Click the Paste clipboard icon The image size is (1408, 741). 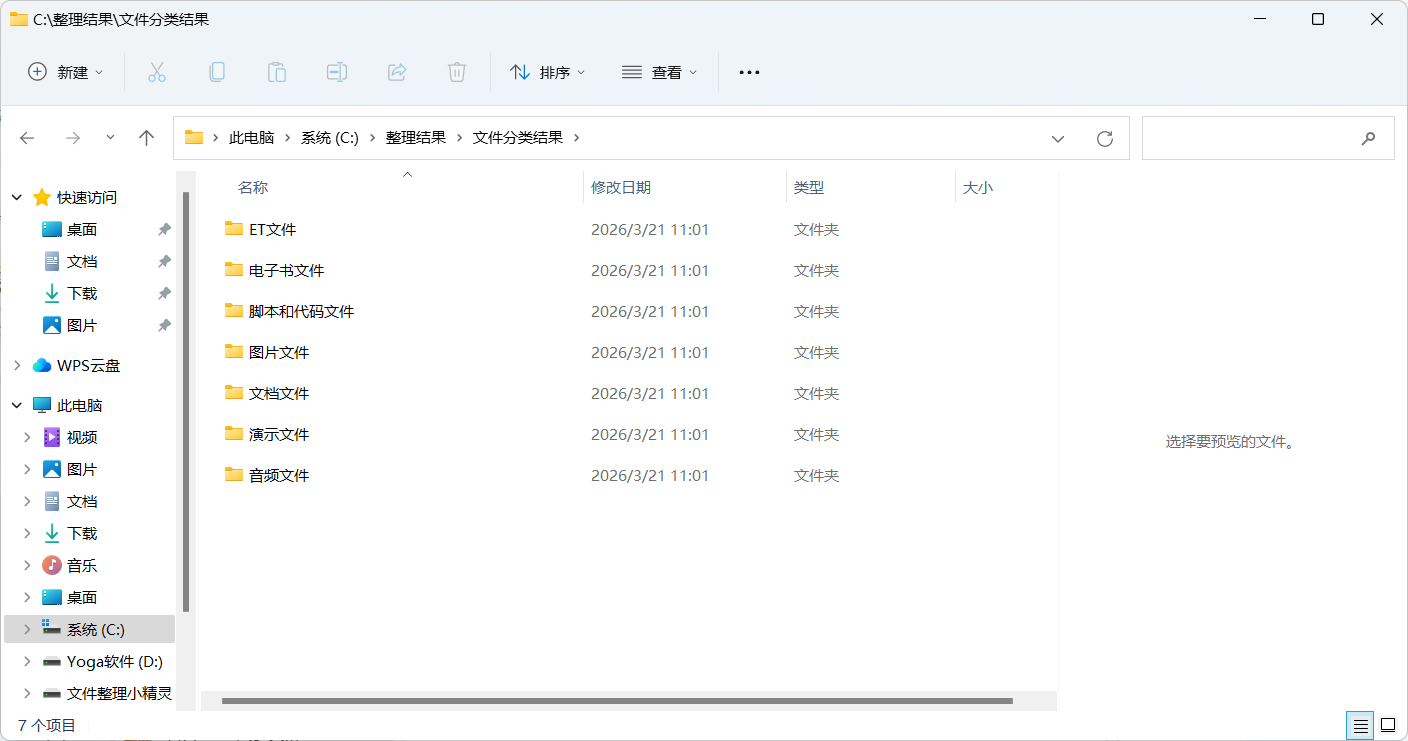tap(277, 72)
